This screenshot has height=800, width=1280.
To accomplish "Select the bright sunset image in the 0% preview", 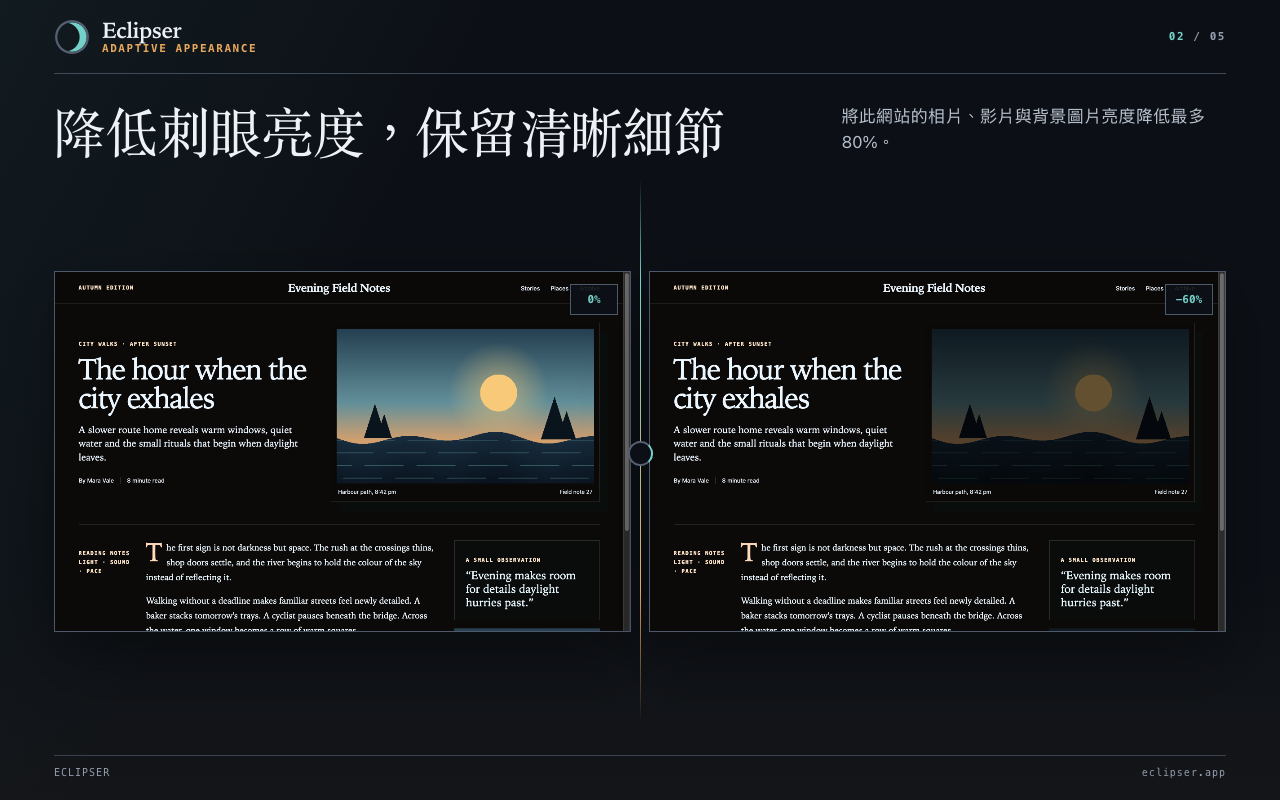I will [x=465, y=406].
